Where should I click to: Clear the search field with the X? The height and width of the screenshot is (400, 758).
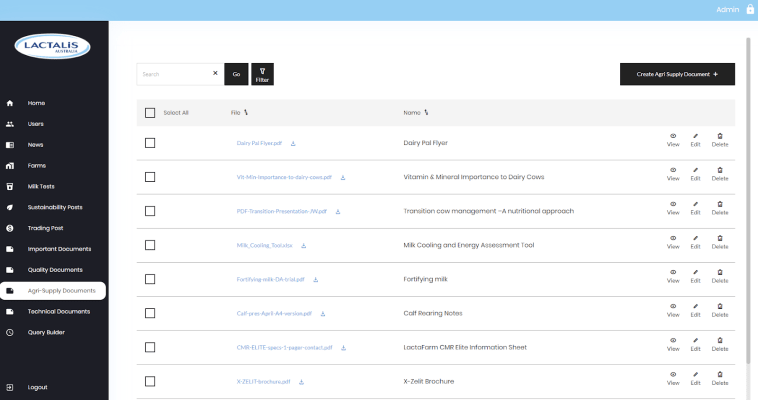(215, 73)
